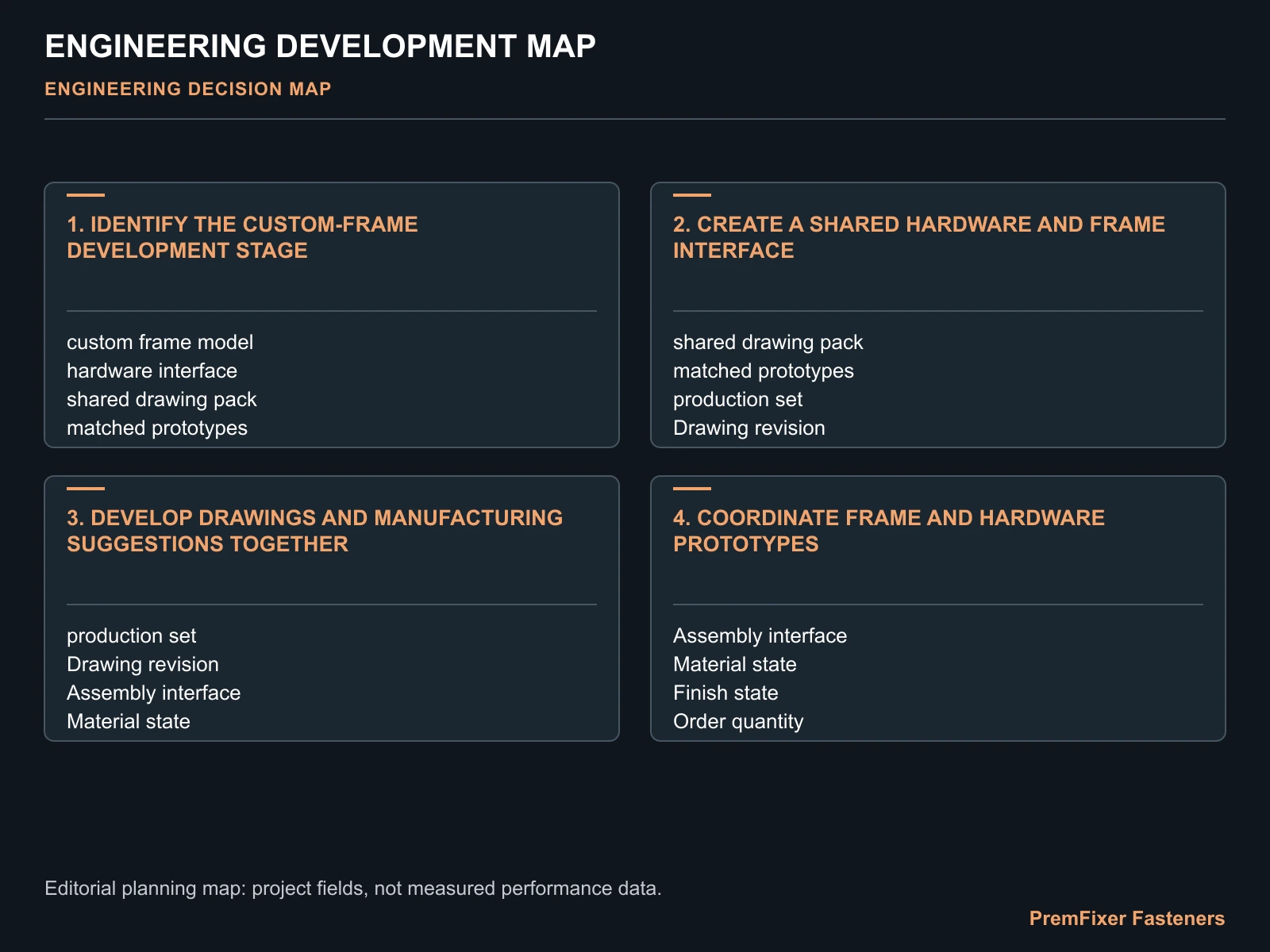This screenshot has height=952, width=1270.
Task: Click 'shared drawing pack' in card 1
Action: click(162, 399)
